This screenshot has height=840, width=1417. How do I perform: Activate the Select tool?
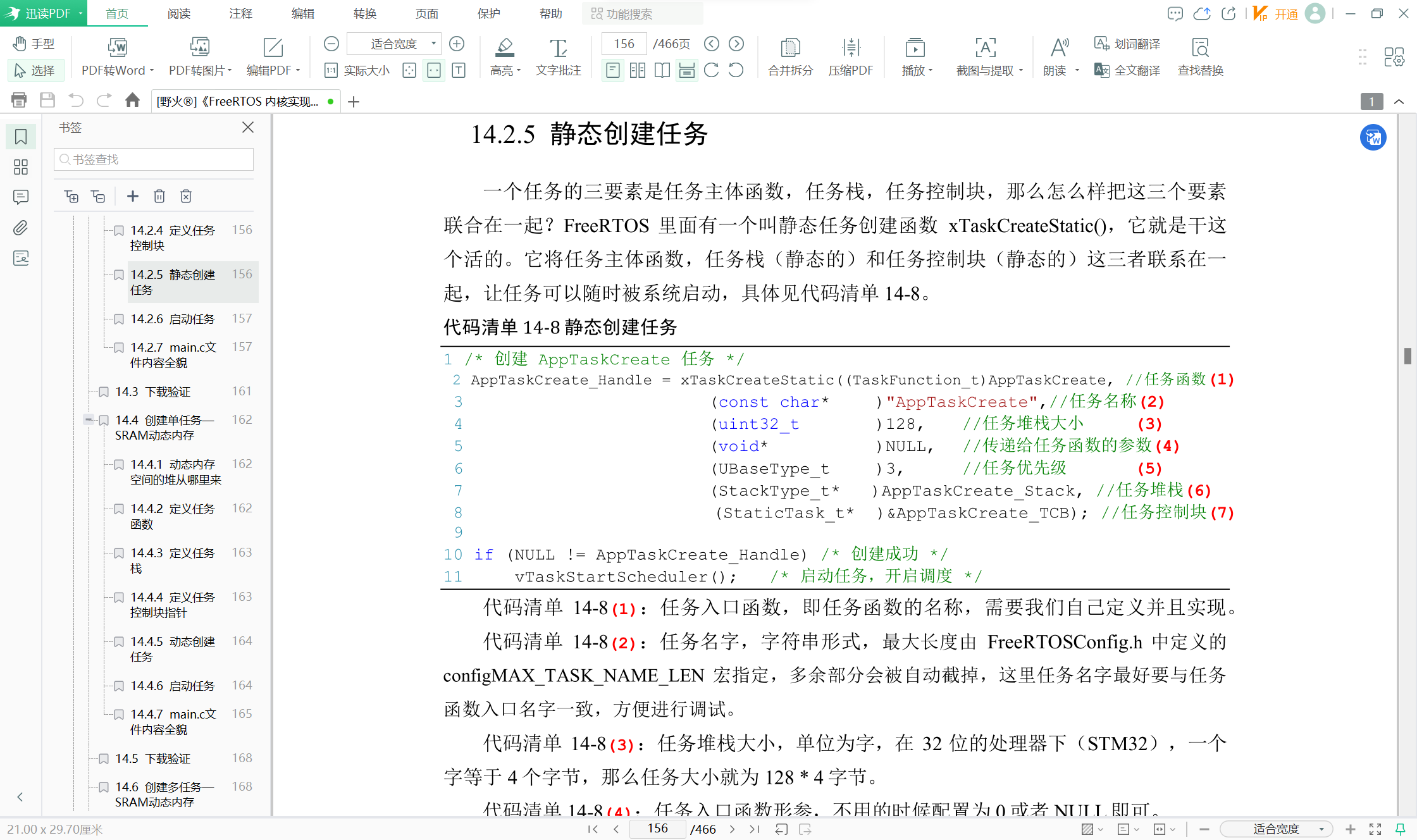35,70
